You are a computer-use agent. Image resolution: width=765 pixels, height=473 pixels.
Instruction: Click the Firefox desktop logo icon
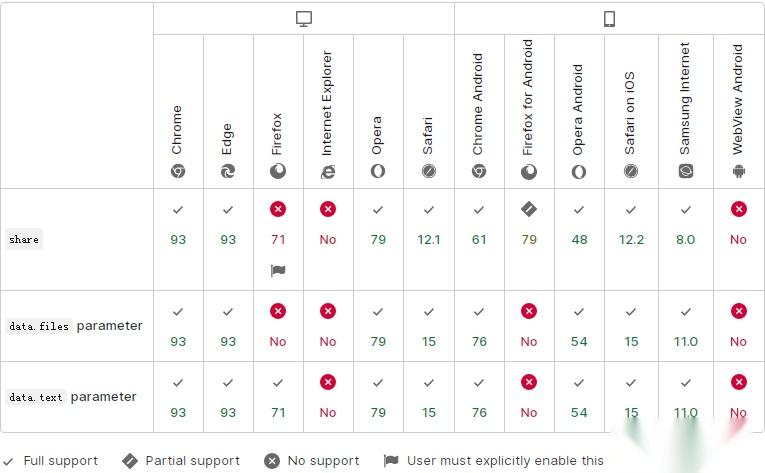click(x=278, y=171)
